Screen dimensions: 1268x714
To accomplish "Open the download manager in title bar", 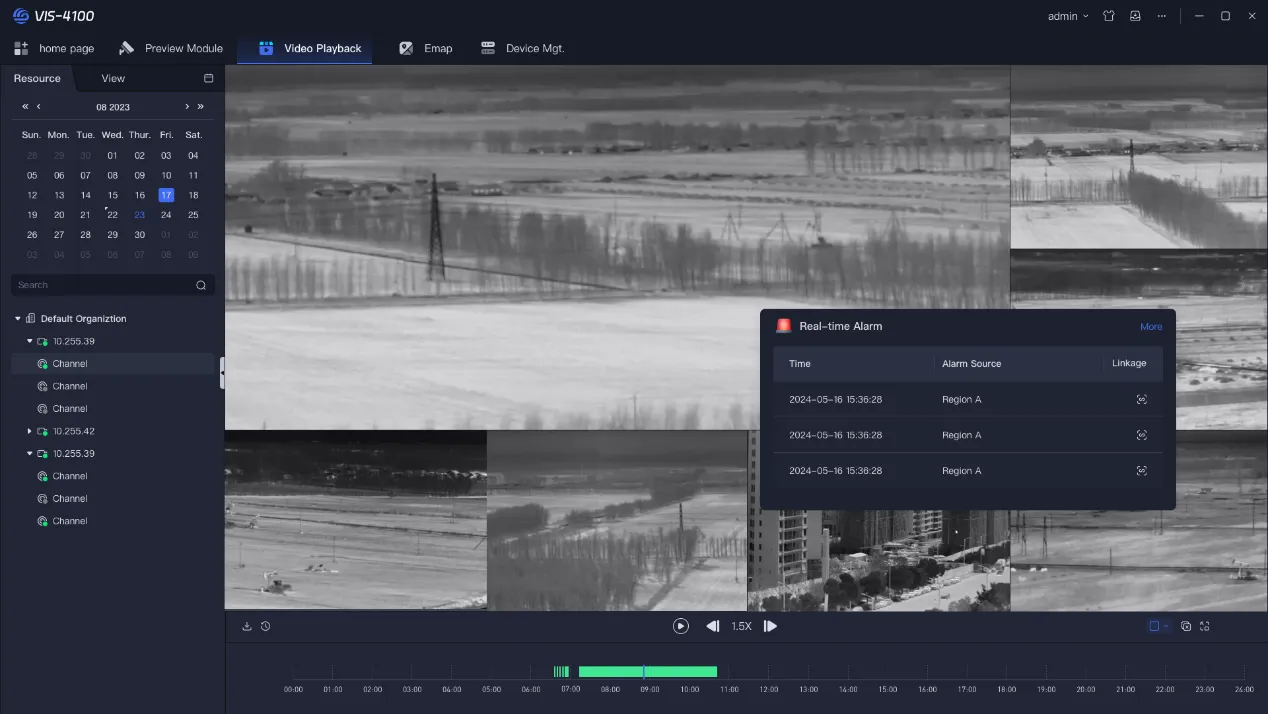I will coord(1134,16).
